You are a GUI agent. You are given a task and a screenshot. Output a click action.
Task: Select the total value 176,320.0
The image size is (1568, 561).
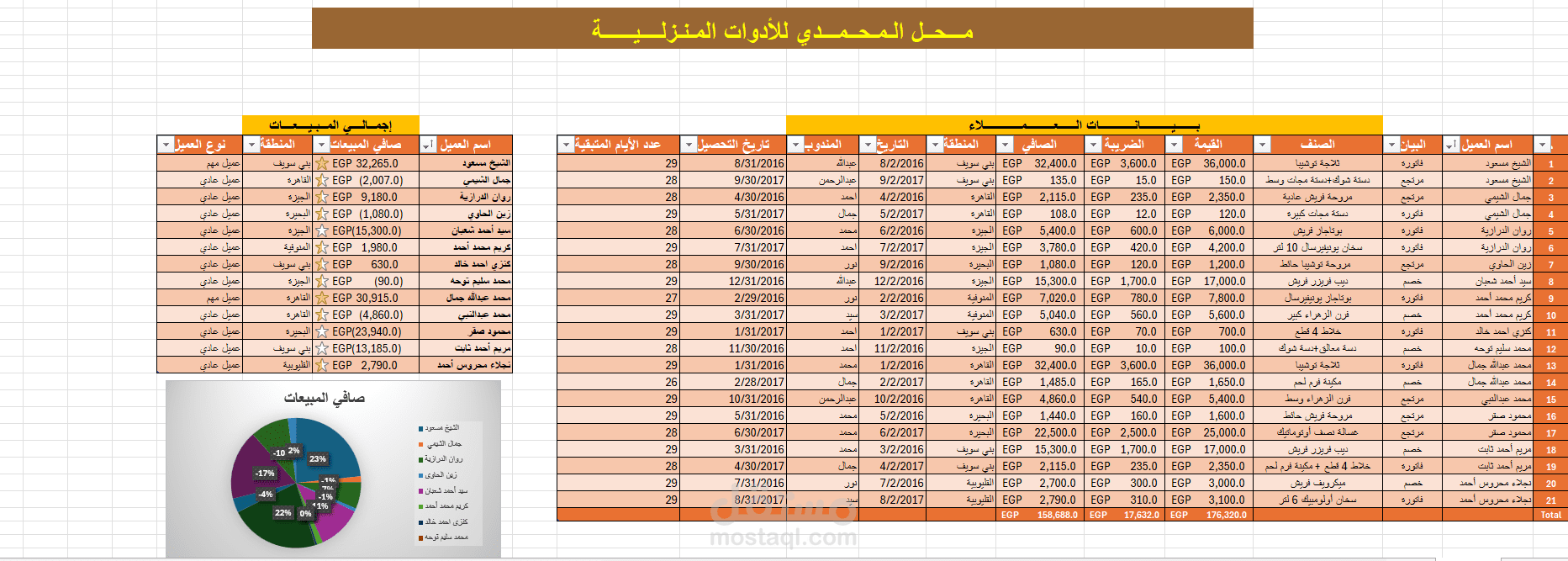[x=1208, y=515]
